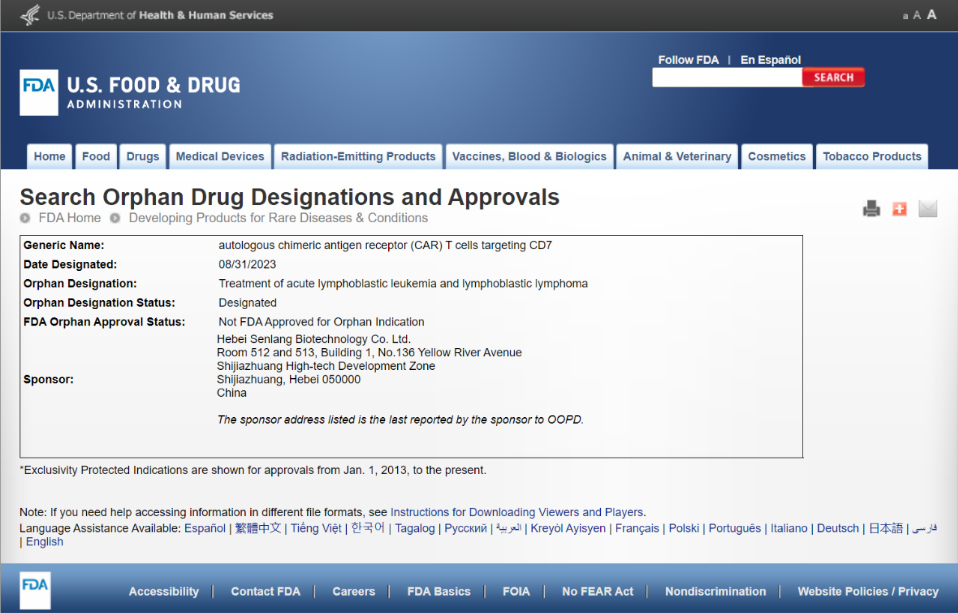958x613 pixels.
Task: Click the red SEARCH button
Action: coord(833,77)
